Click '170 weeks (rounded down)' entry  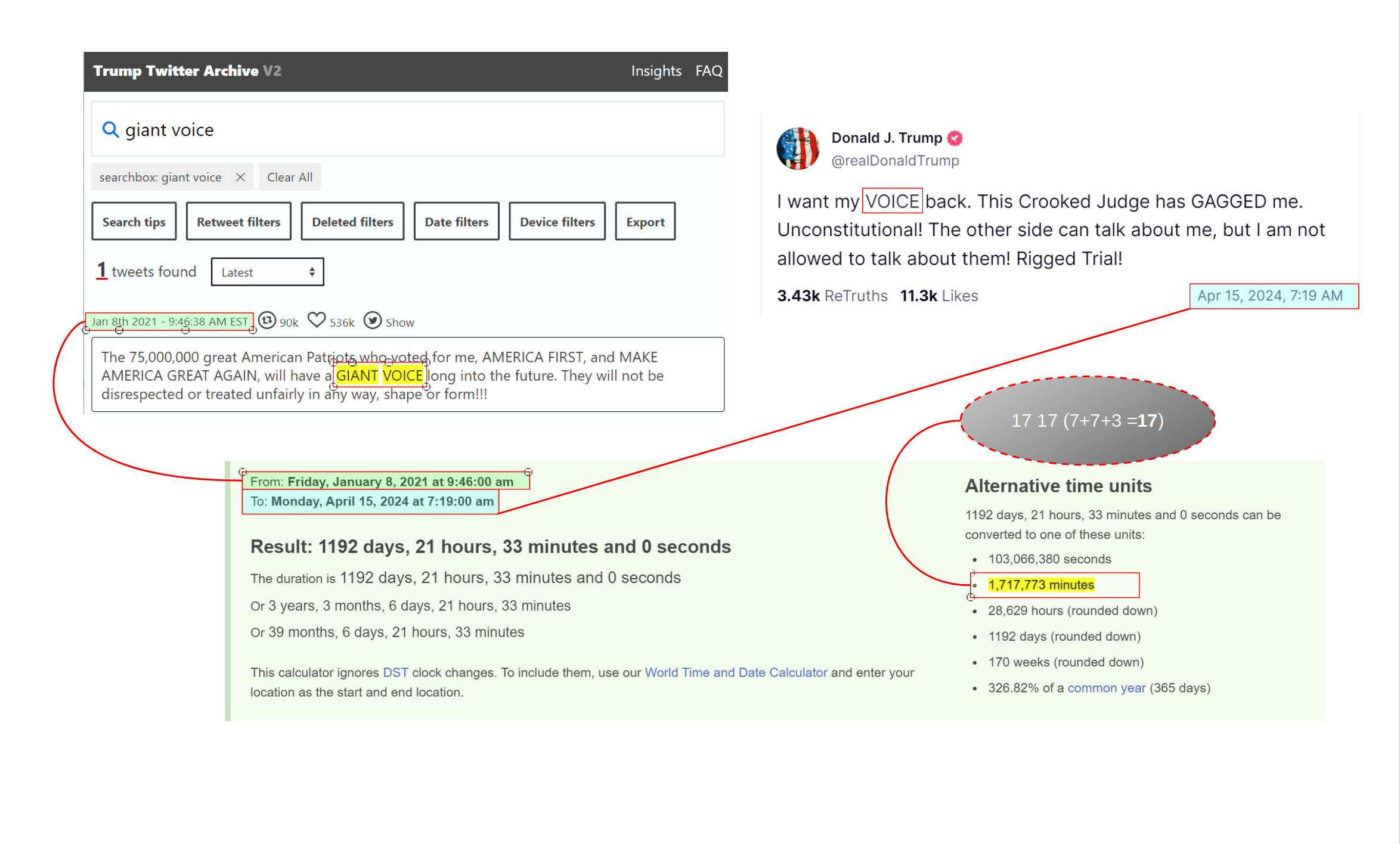(1066, 662)
